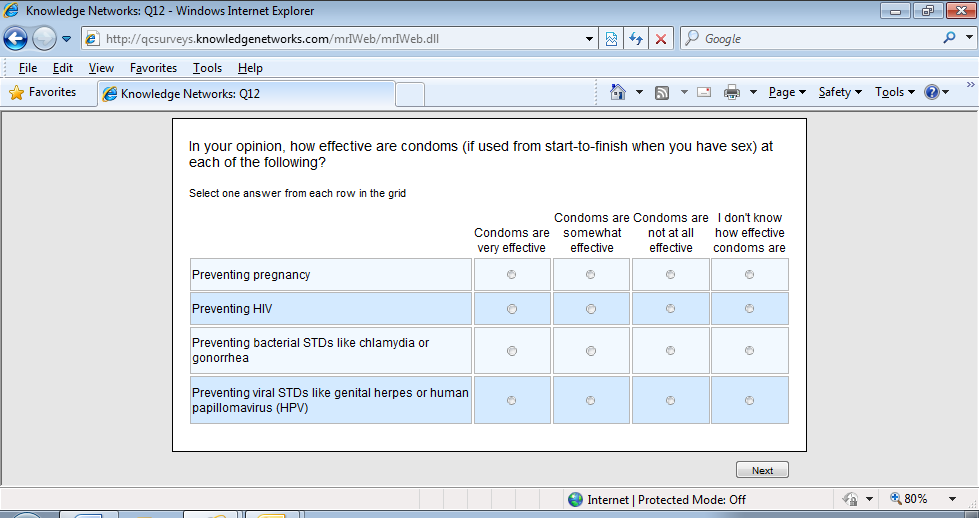Click the Print icon

click(732, 92)
